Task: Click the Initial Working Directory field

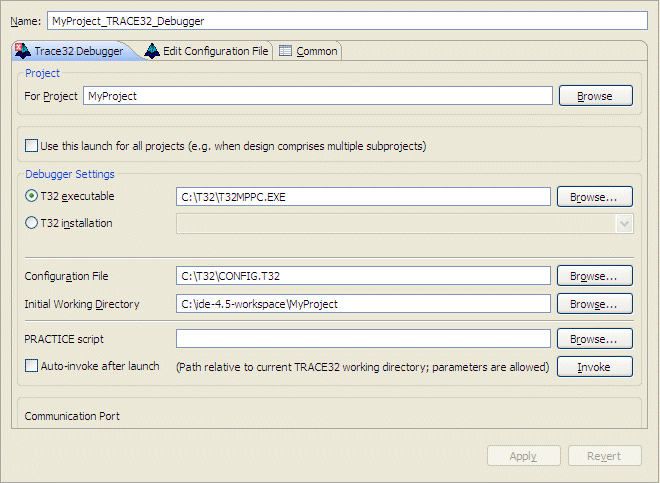Action: point(363,303)
